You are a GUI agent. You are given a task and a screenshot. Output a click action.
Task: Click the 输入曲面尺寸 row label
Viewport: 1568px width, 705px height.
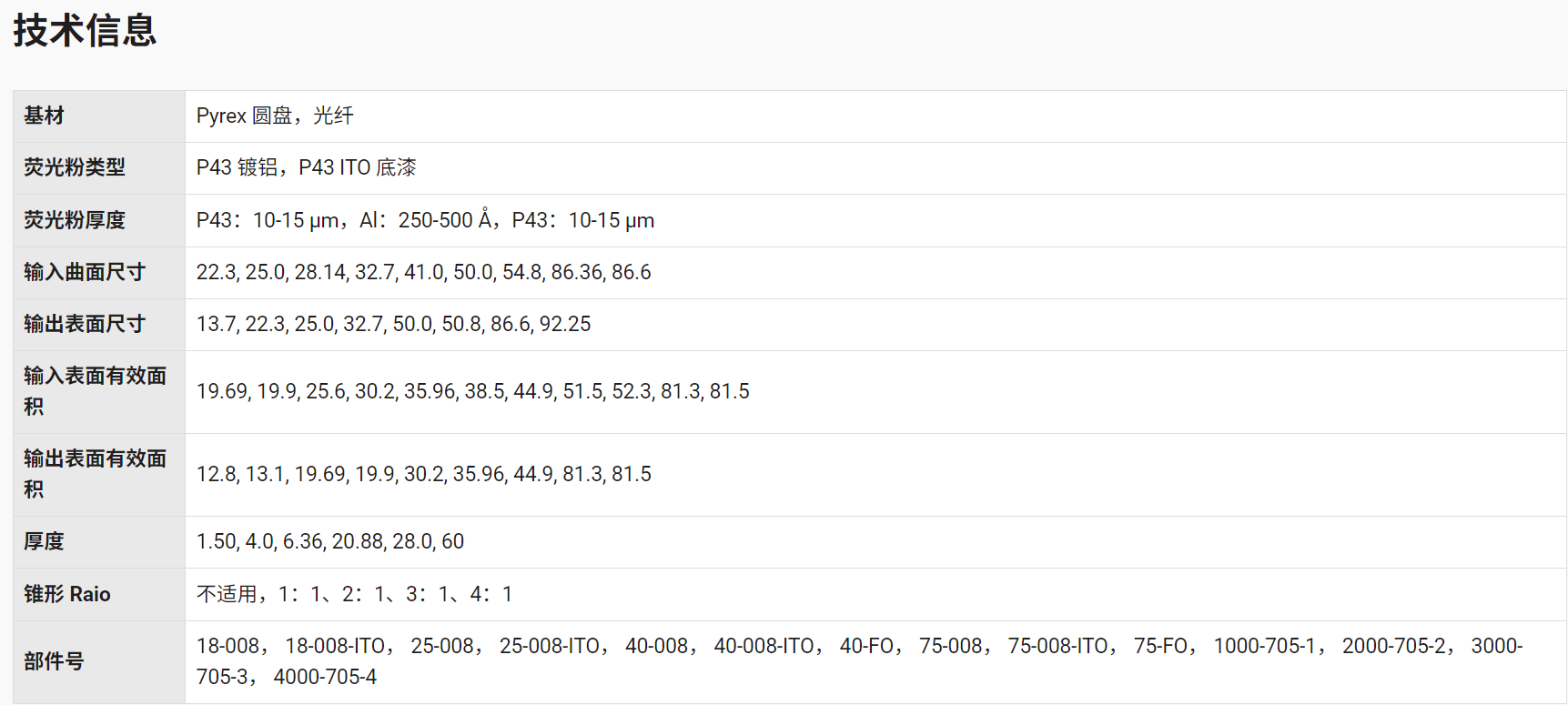85,272
